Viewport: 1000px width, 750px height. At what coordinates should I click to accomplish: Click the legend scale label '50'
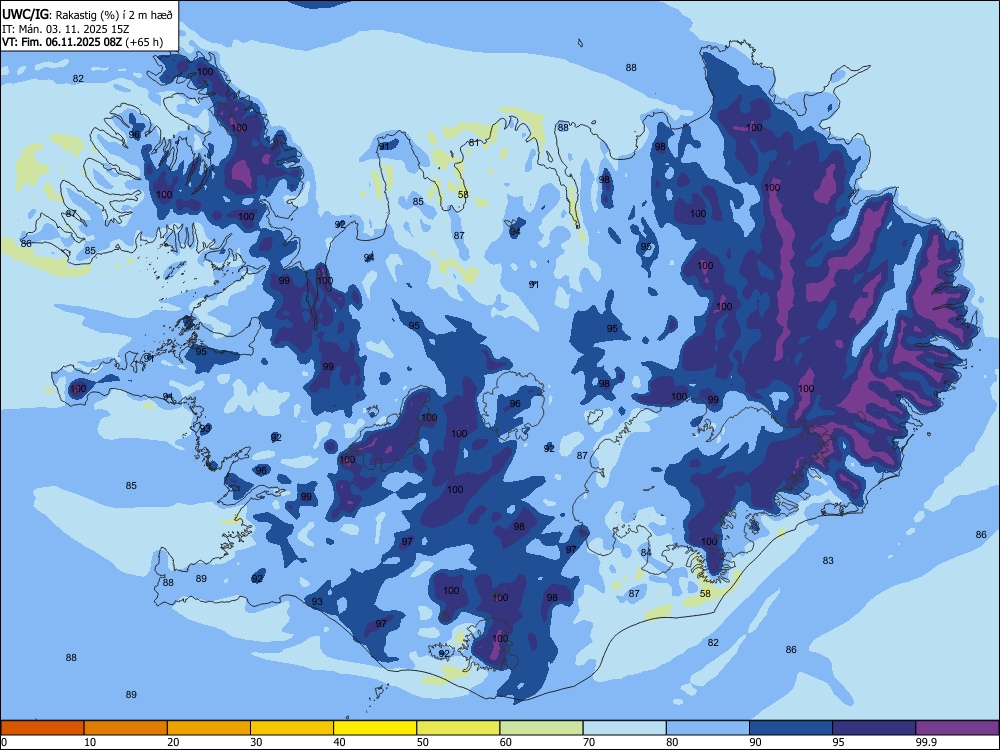423,742
